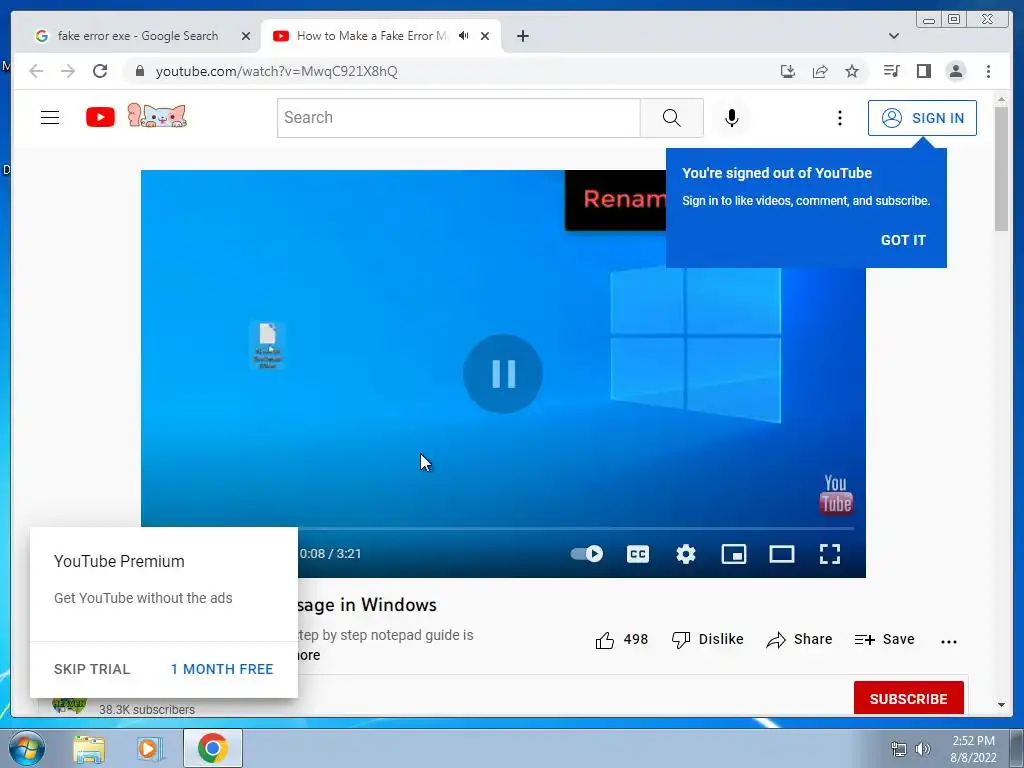The height and width of the screenshot is (768, 1024).
Task: Click the red SUBSCRIBE button
Action: (908, 698)
